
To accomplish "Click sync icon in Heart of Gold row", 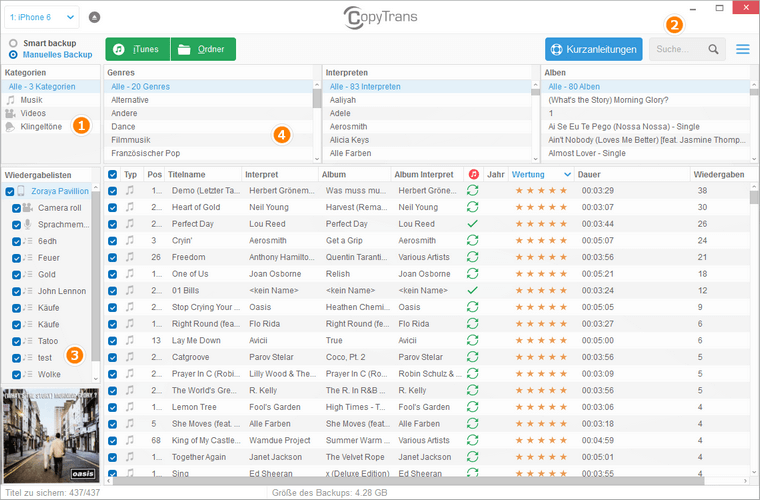I will point(472,207).
